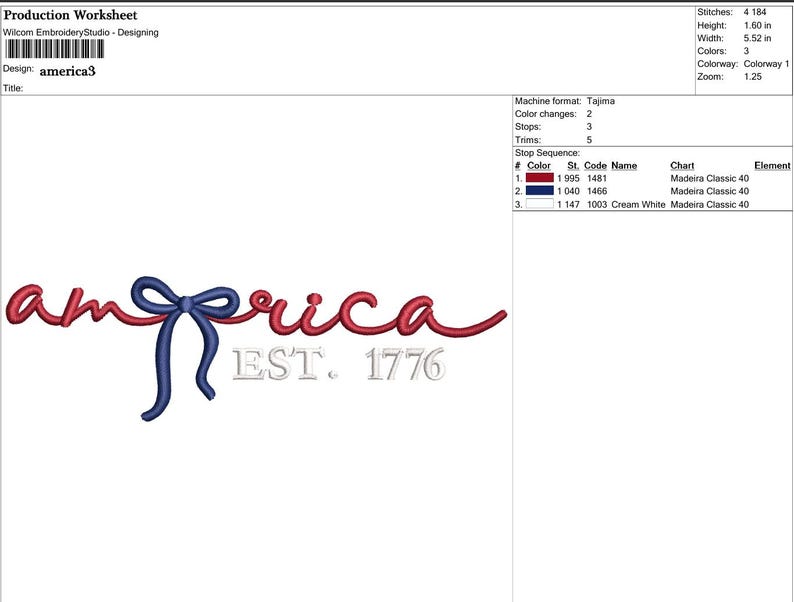This screenshot has width=794, height=602.
Task: Click the "Colorway:" label
Action: (x=718, y=64)
